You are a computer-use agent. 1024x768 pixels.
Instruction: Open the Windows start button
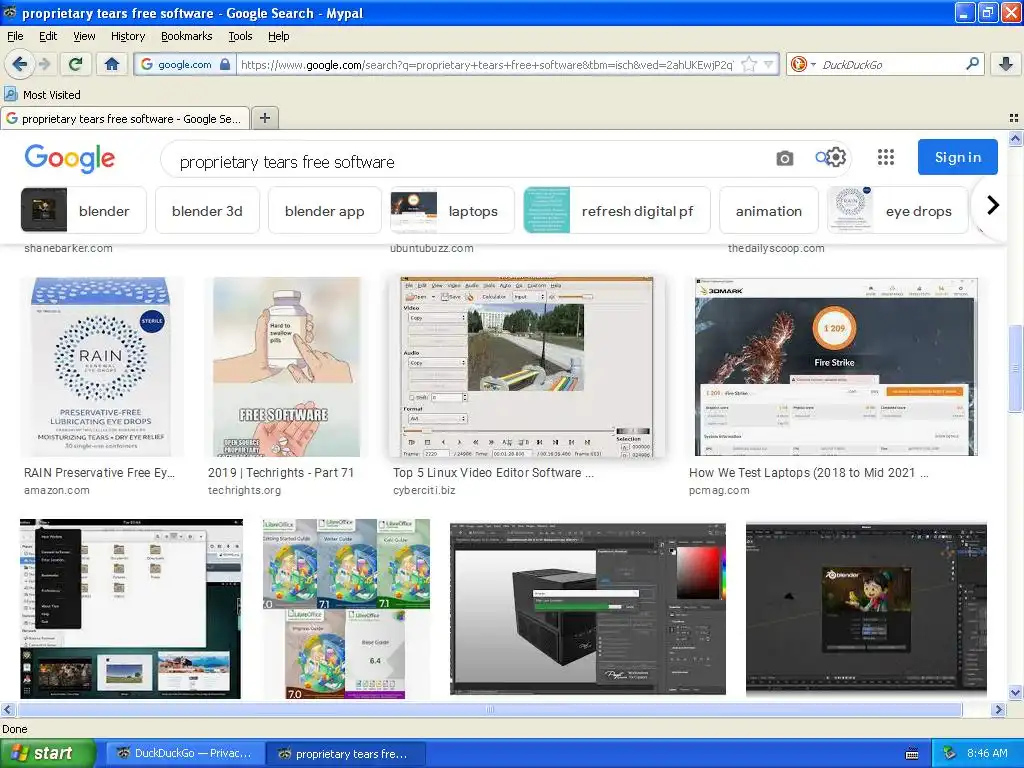(x=47, y=753)
